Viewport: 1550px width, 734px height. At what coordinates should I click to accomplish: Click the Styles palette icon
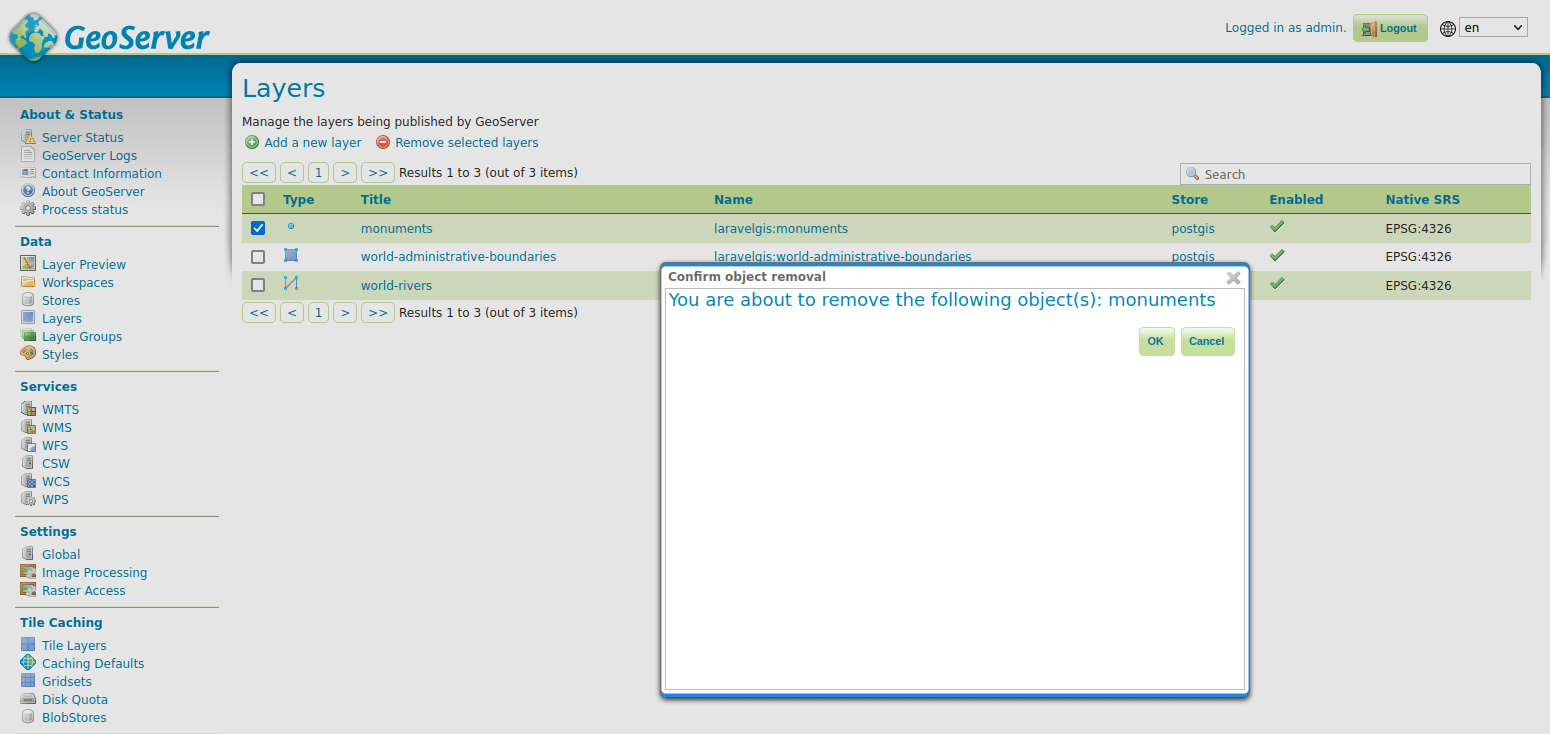tap(28, 354)
